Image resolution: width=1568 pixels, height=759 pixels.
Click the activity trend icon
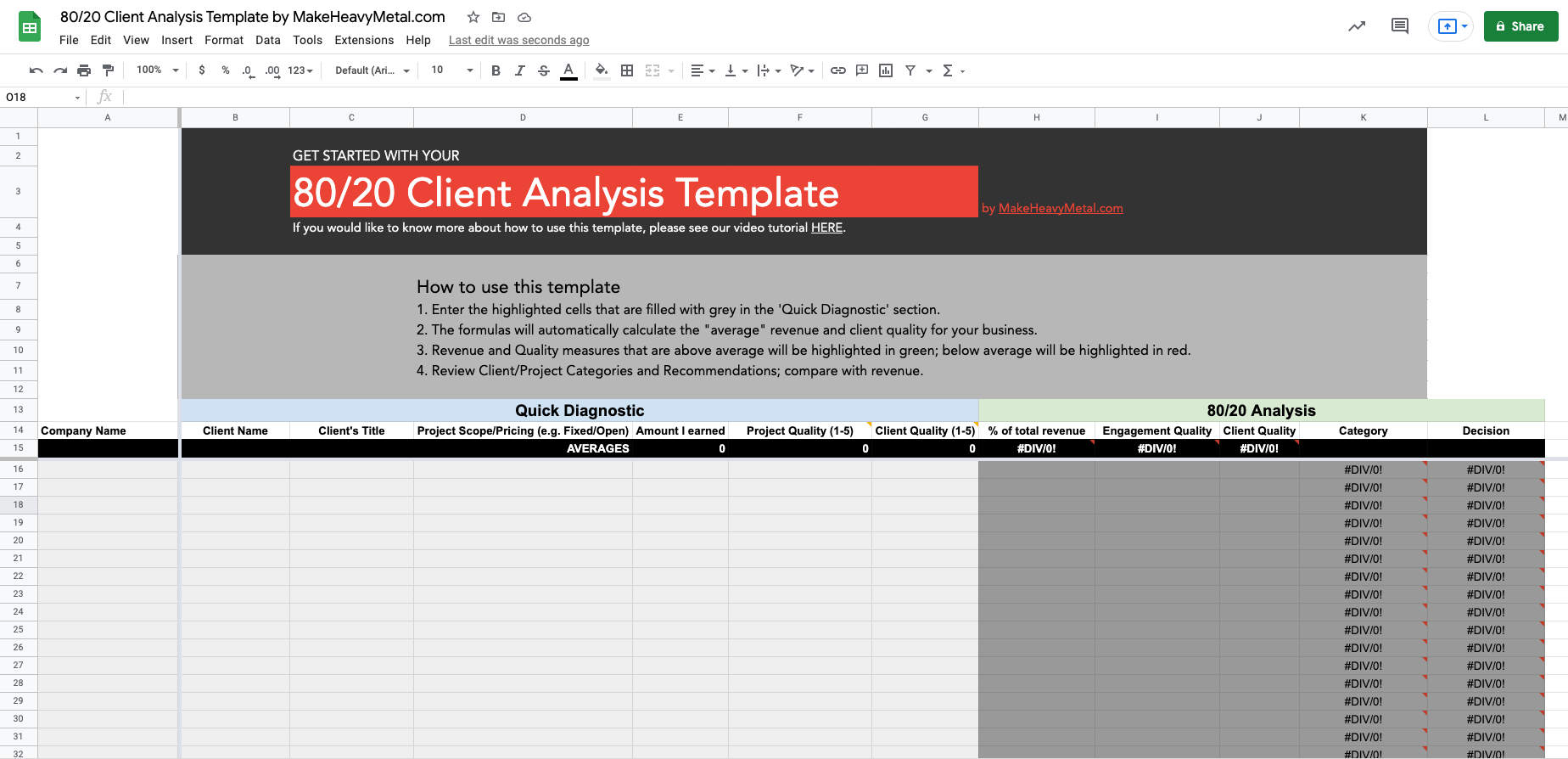tap(1357, 26)
